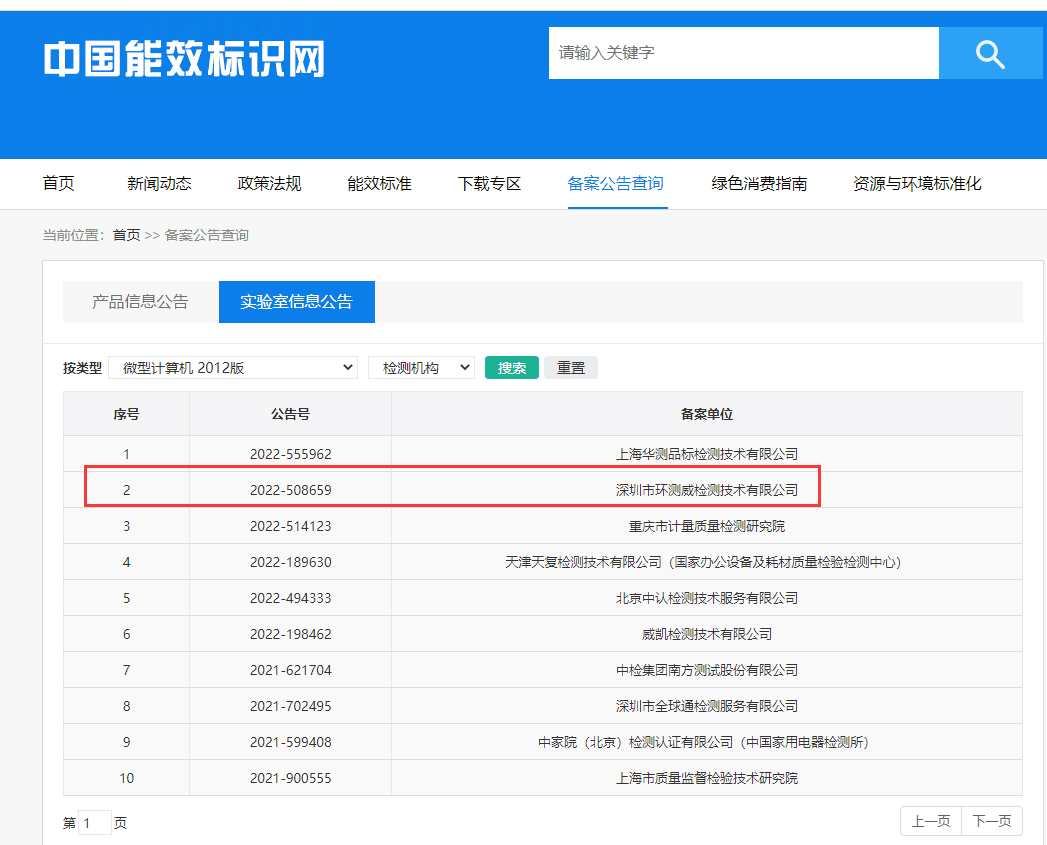The width and height of the screenshot is (1047, 845).
Task: Click the 下一页 next page button
Action: click(x=992, y=821)
